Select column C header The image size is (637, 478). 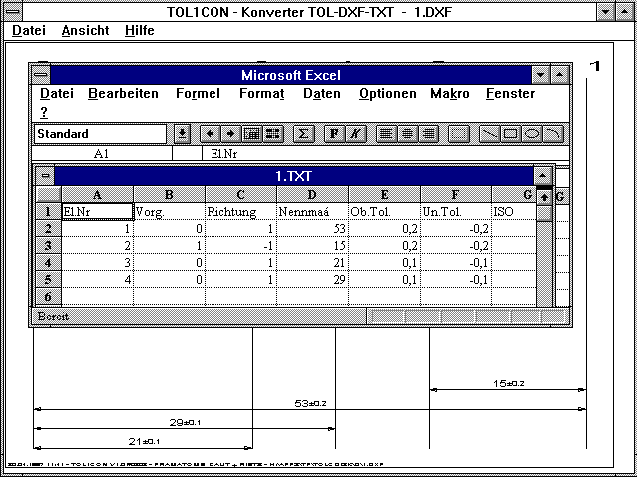tap(241, 195)
